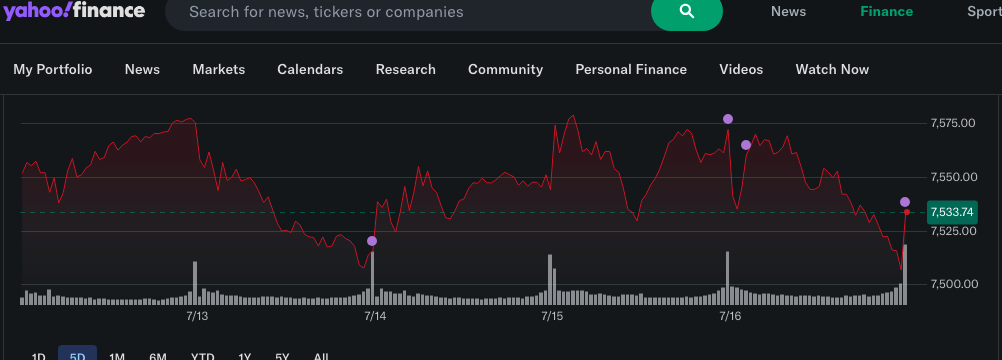The height and width of the screenshot is (360, 1002).
Task: Click the 7/13 date label
Action: (x=197, y=316)
